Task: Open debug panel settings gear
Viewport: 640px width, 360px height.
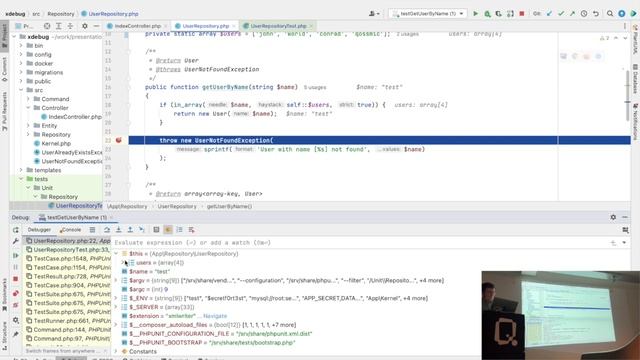Action: 613,217
